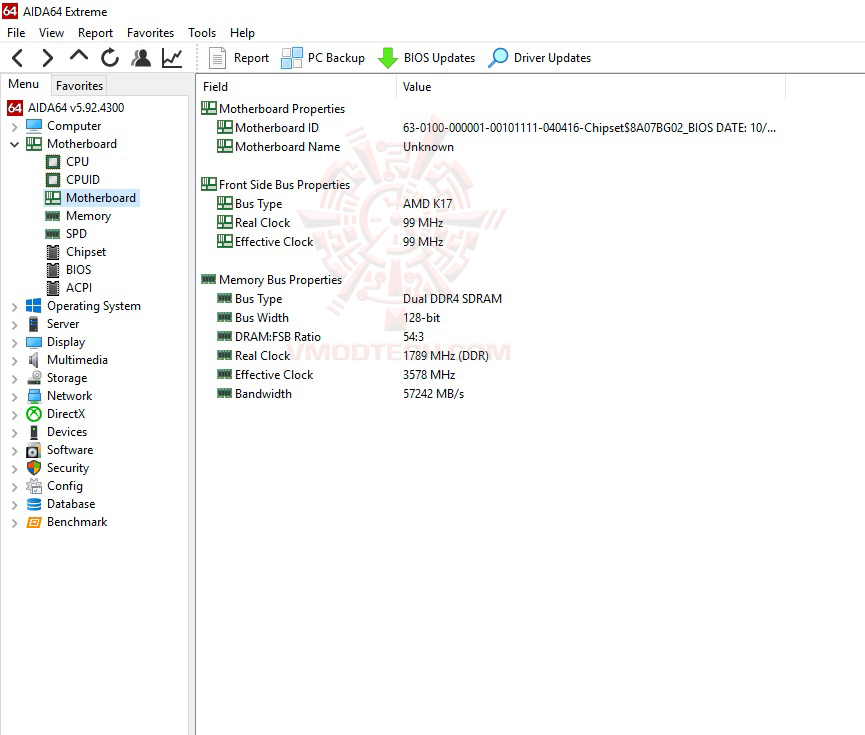The height and width of the screenshot is (735, 865).
Task: Expand the Server tree node
Action: click(15, 324)
